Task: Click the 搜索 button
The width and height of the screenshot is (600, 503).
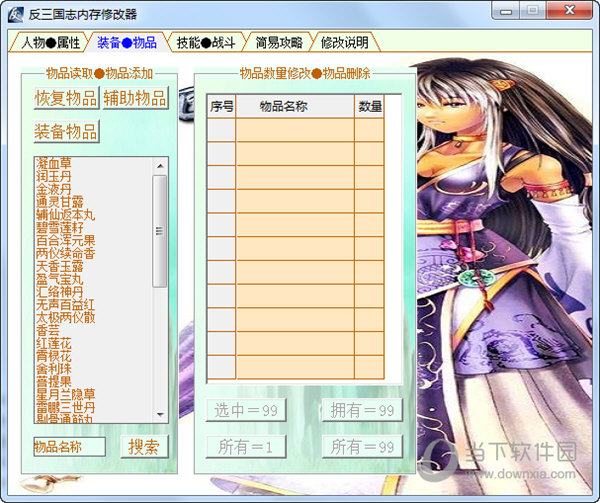Action: click(144, 447)
